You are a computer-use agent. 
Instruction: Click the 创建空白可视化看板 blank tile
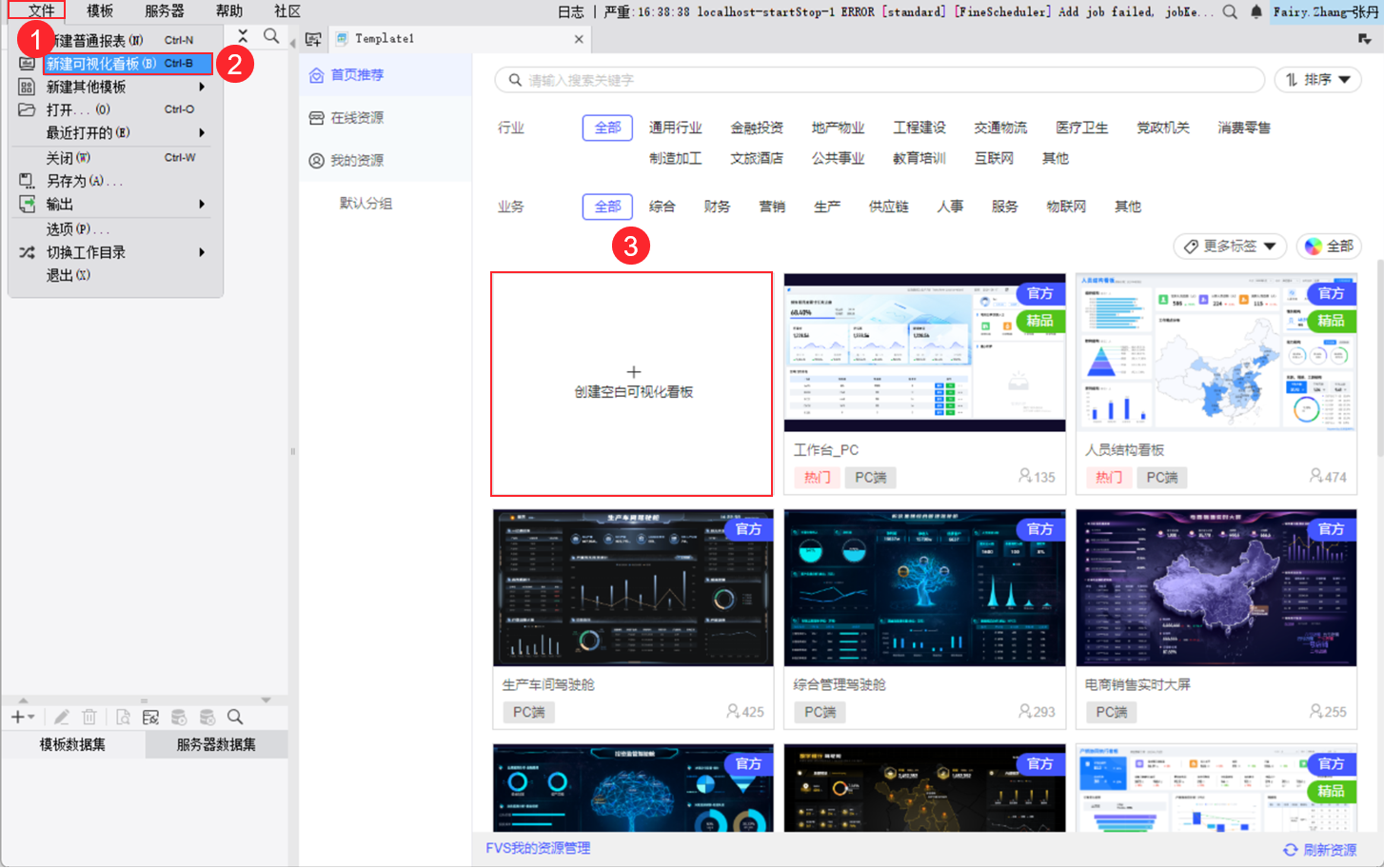[632, 384]
